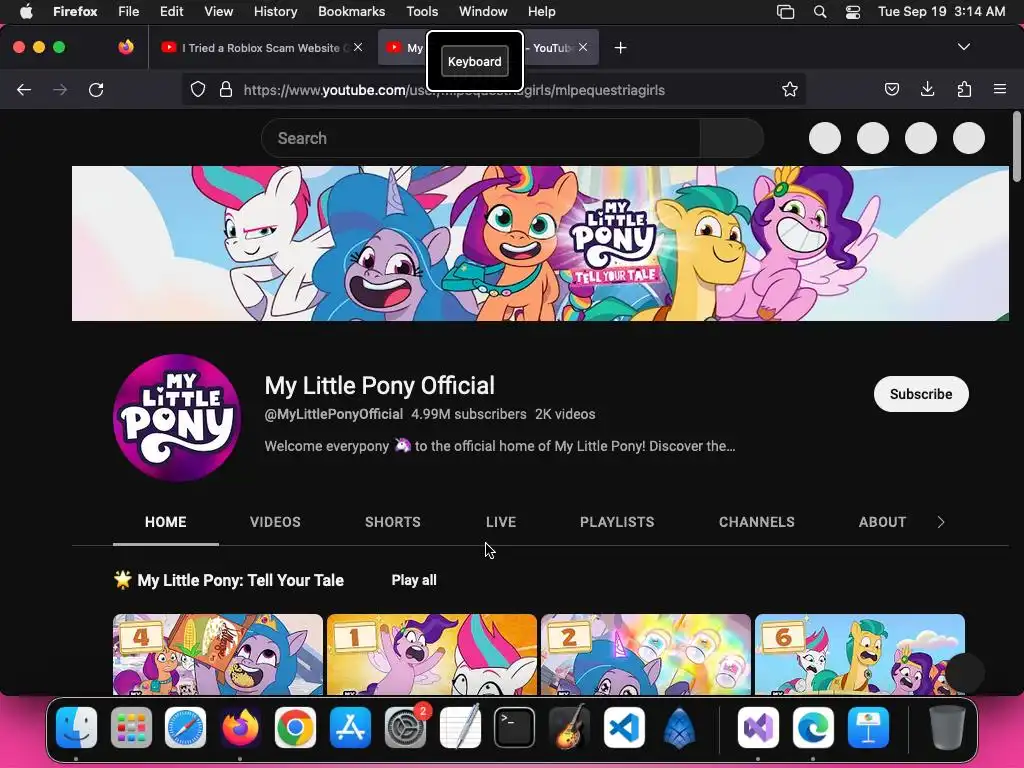Open My Little Pony: Tell Your Tale playlist title

(240, 580)
